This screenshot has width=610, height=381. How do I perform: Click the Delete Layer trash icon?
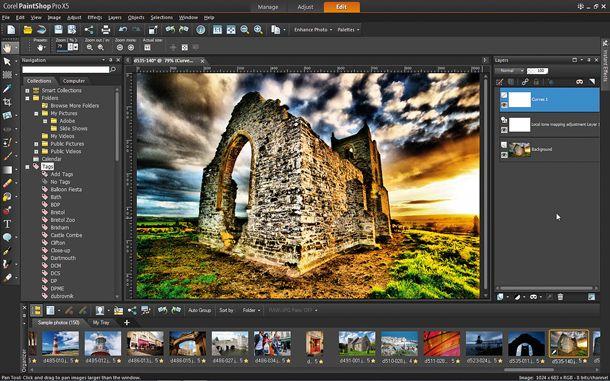(x=560, y=297)
